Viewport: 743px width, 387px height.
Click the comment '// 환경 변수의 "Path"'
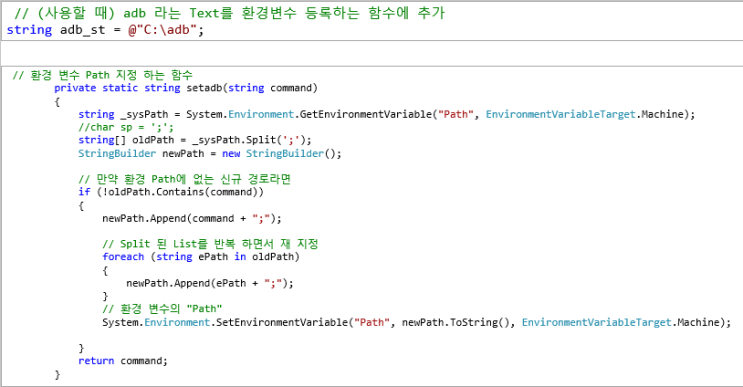[162, 309]
